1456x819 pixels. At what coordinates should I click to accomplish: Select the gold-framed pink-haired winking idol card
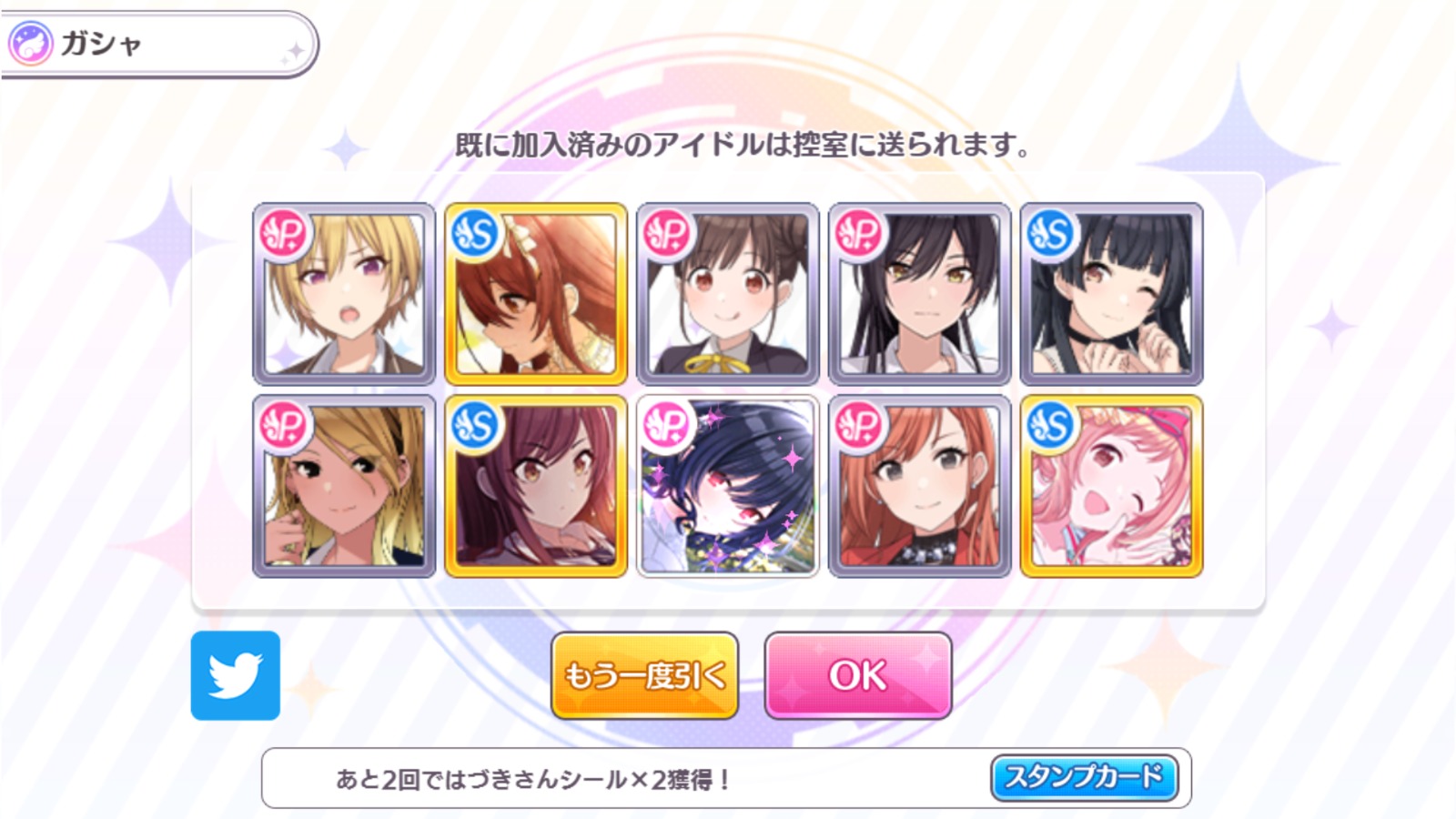point(1112,486)
